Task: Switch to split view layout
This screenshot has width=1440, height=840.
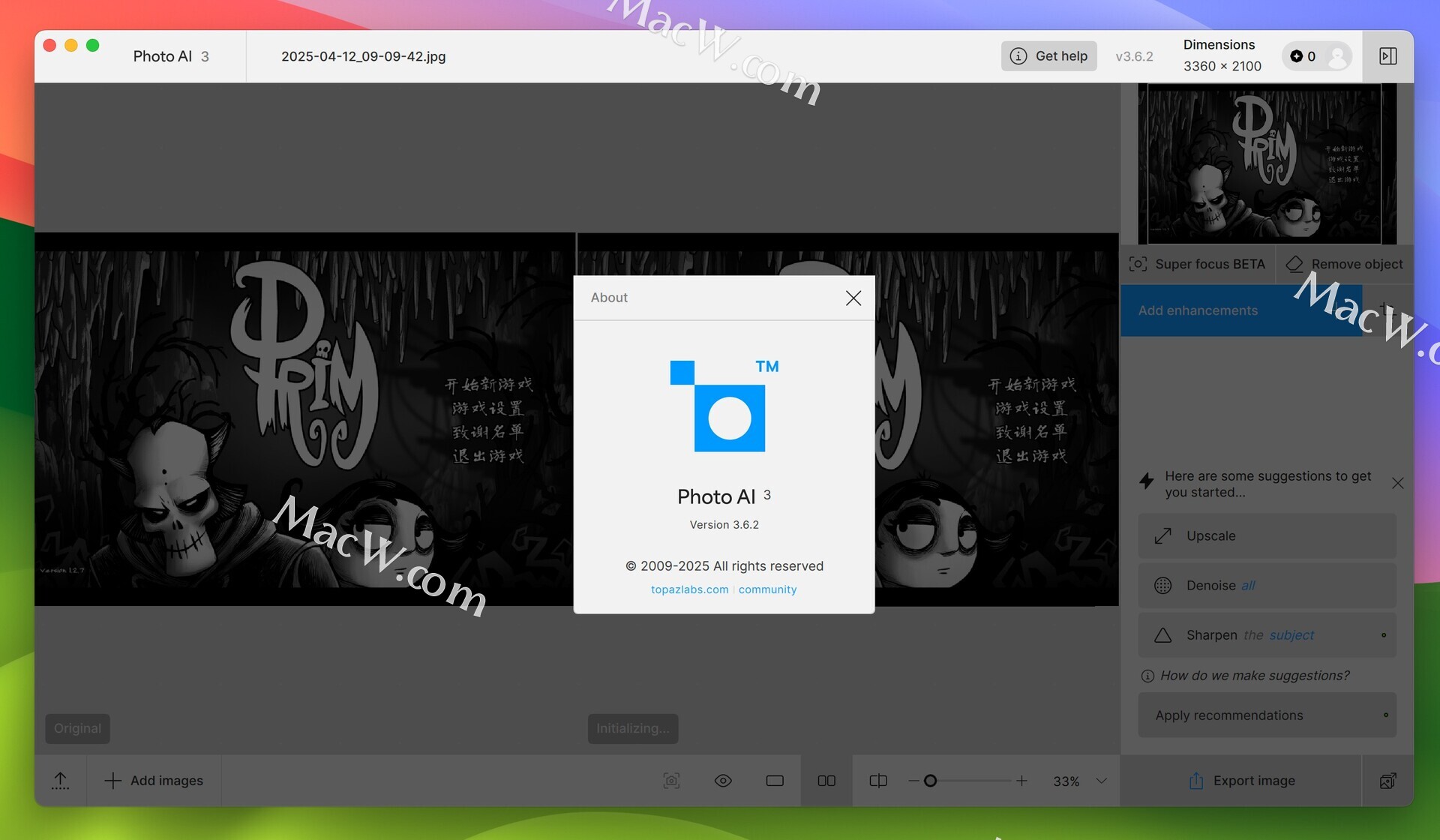Action: [878, 781]
